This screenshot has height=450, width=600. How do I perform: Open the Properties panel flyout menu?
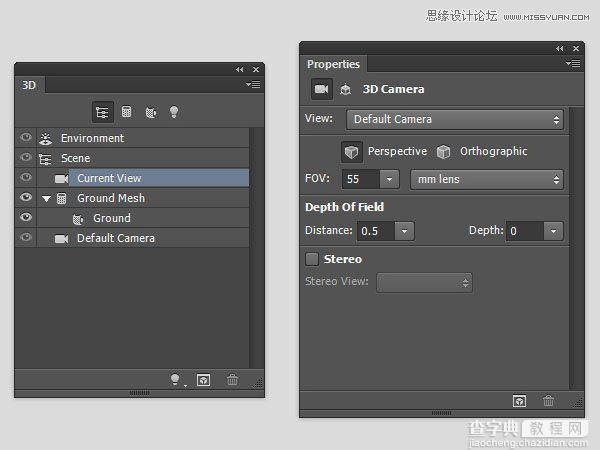point(573,63)
